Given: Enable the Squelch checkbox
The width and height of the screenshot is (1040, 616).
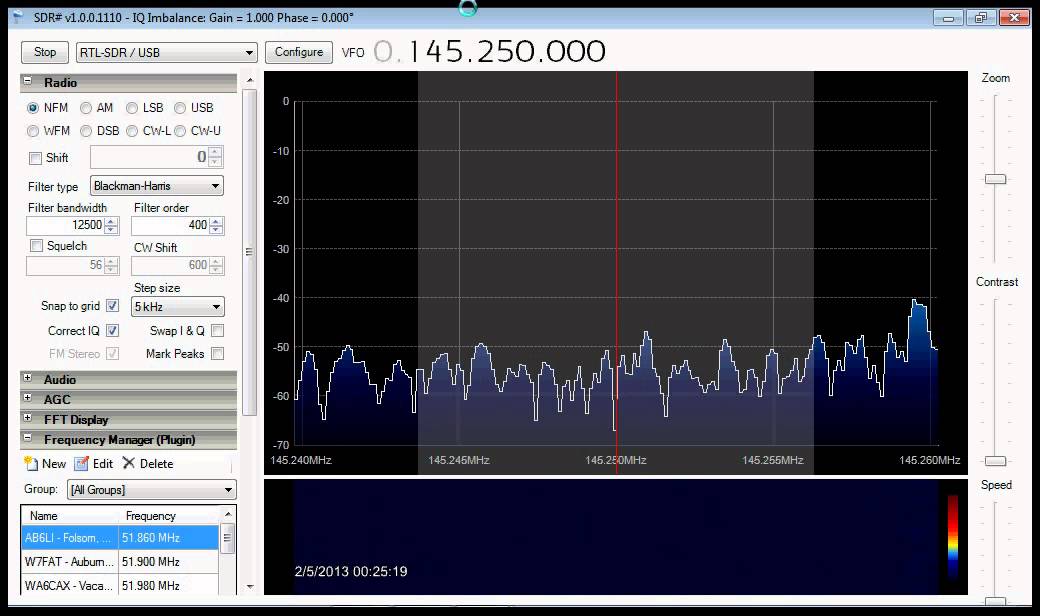Looking at the screenshot, I should coord(36,245).
